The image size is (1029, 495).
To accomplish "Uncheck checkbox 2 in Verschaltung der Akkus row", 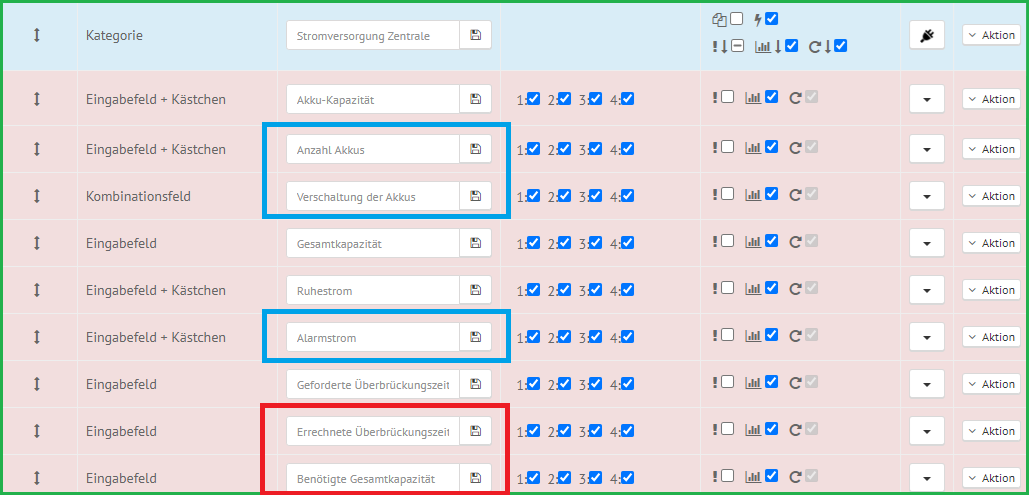I will coord(564,195).
